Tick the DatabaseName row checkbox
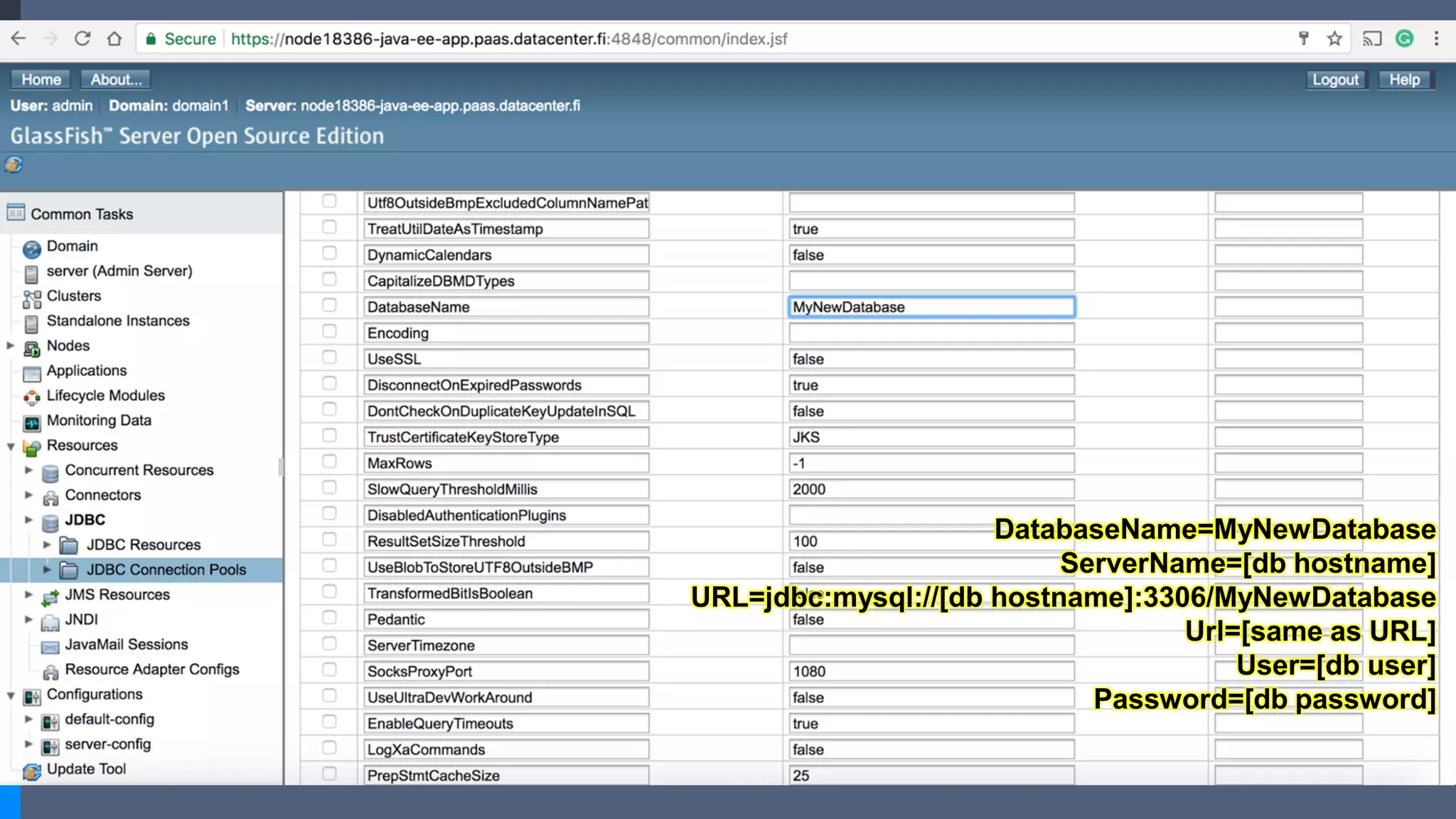1456x819 pixels. 329,305
